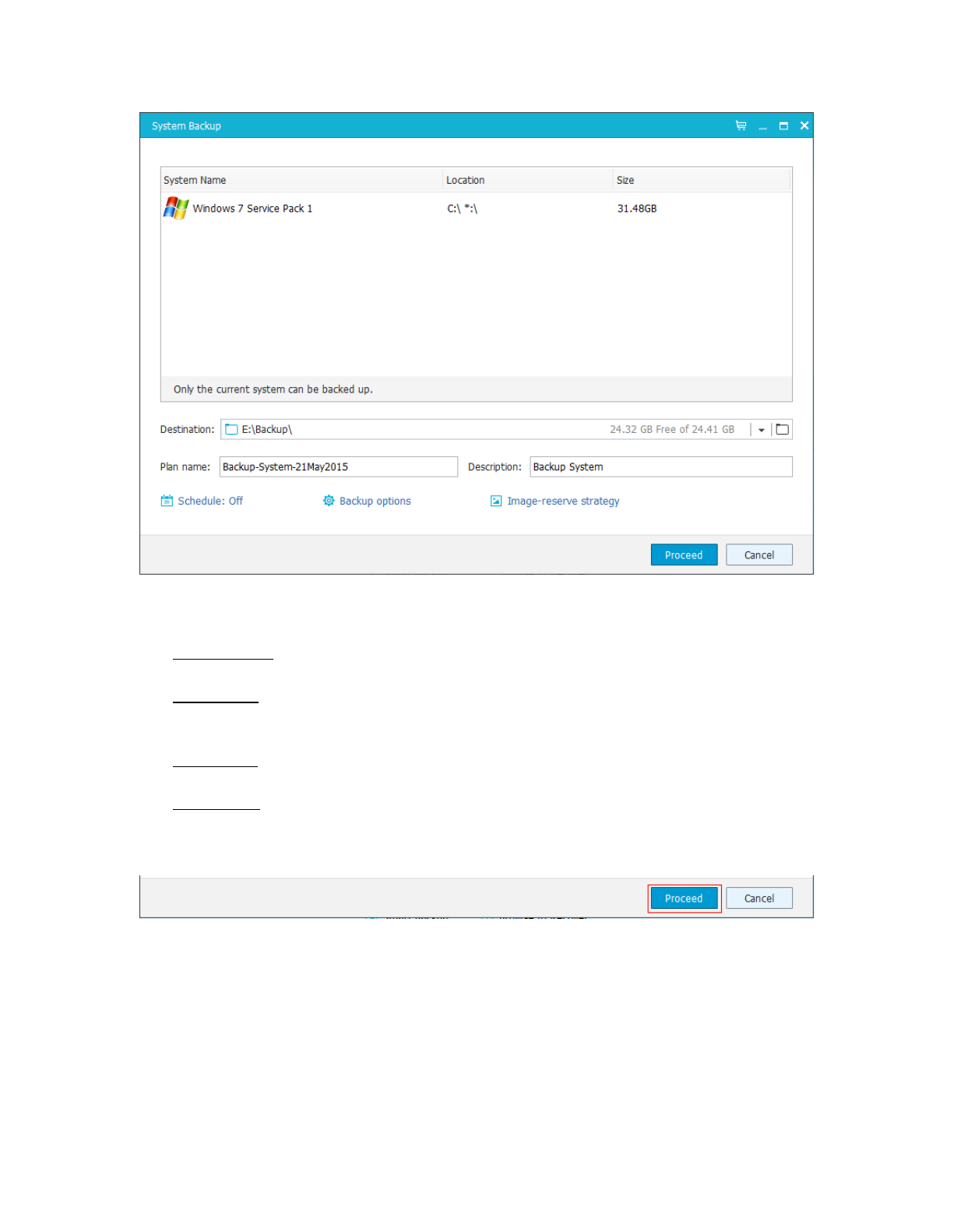Select the Windows 7 Service Pack 1 entry

pyautogui.click(x=252, y=209)
